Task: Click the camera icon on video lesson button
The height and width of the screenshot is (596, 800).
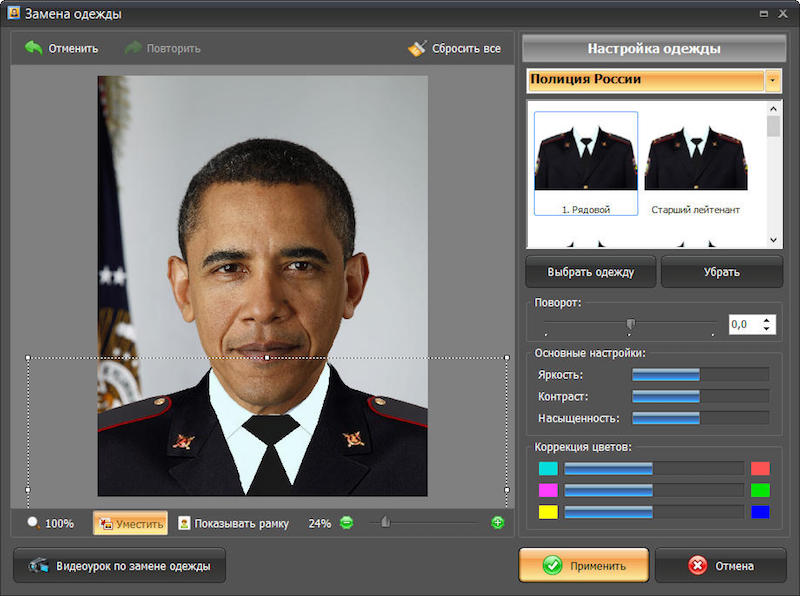Action: (39, 565)
